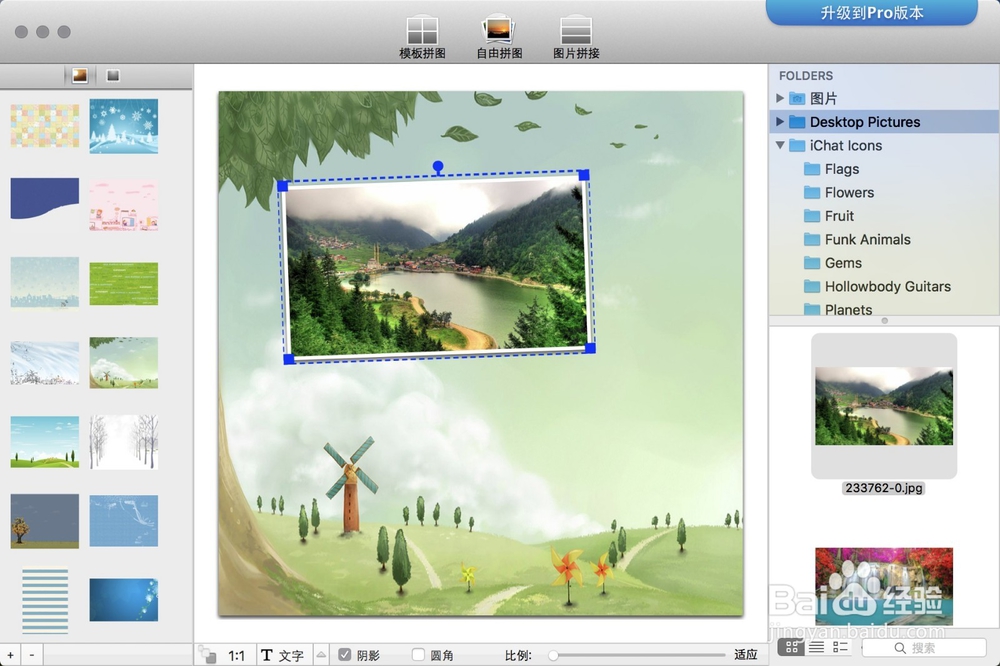Click the 升级到Pro版本 upgrade button
The height and width of the screenshot is (666, 1000).
[872, 13]
